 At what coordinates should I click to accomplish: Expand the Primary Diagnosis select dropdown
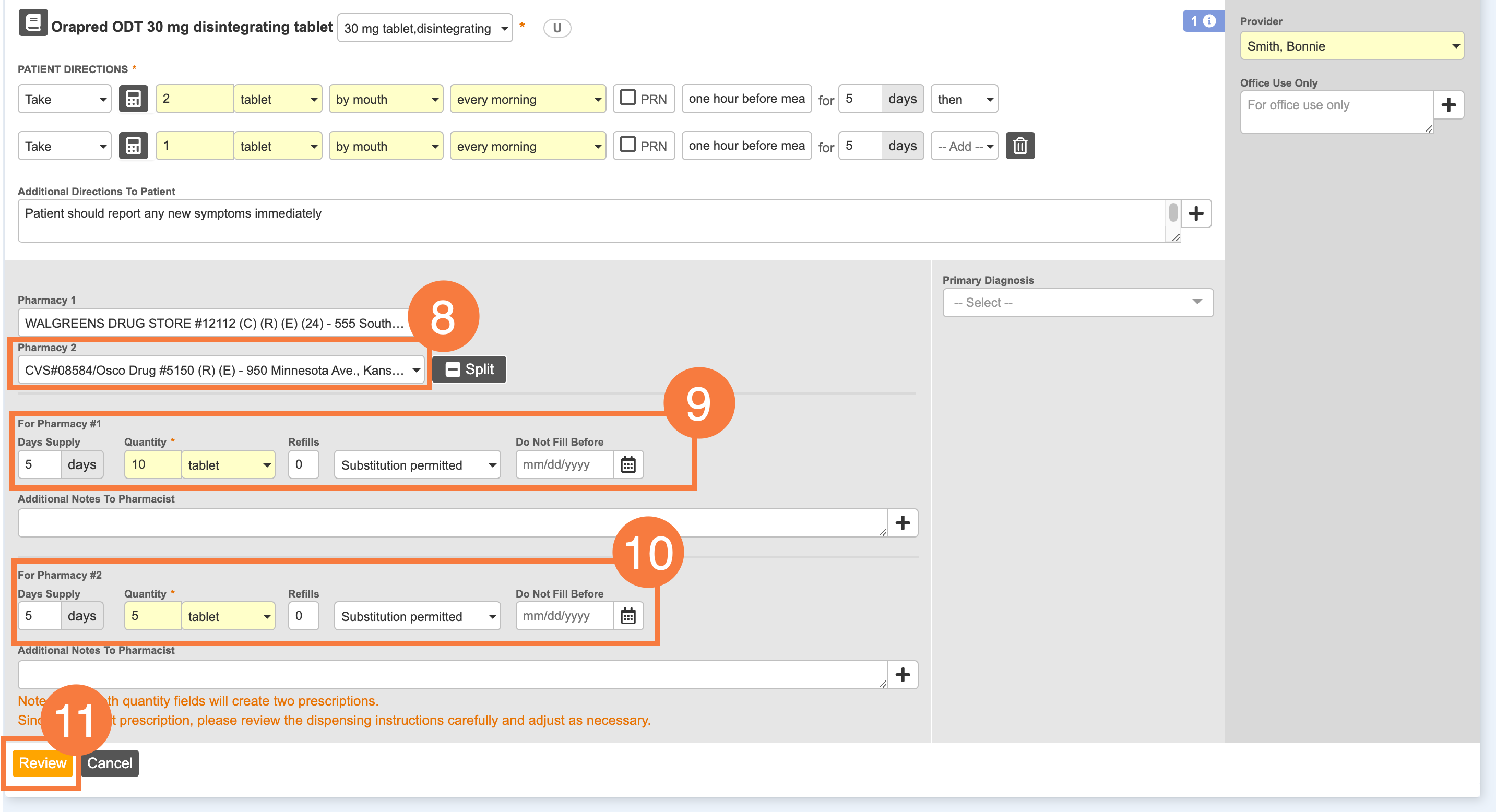(1077, 302)
